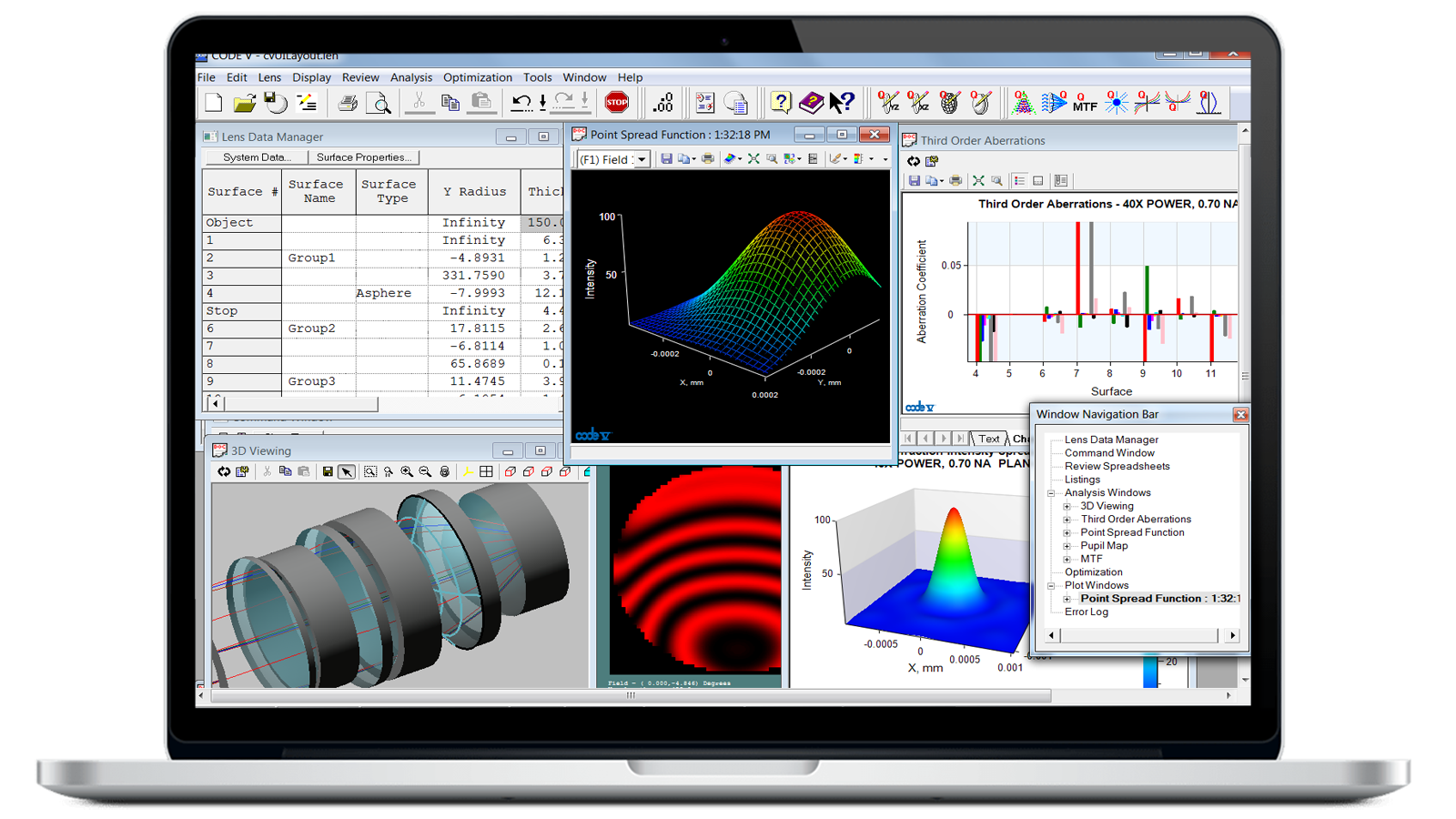This screenshot has width=1456, height=819.
Task: Open the Analysis menu
Action: coord(411,77)
